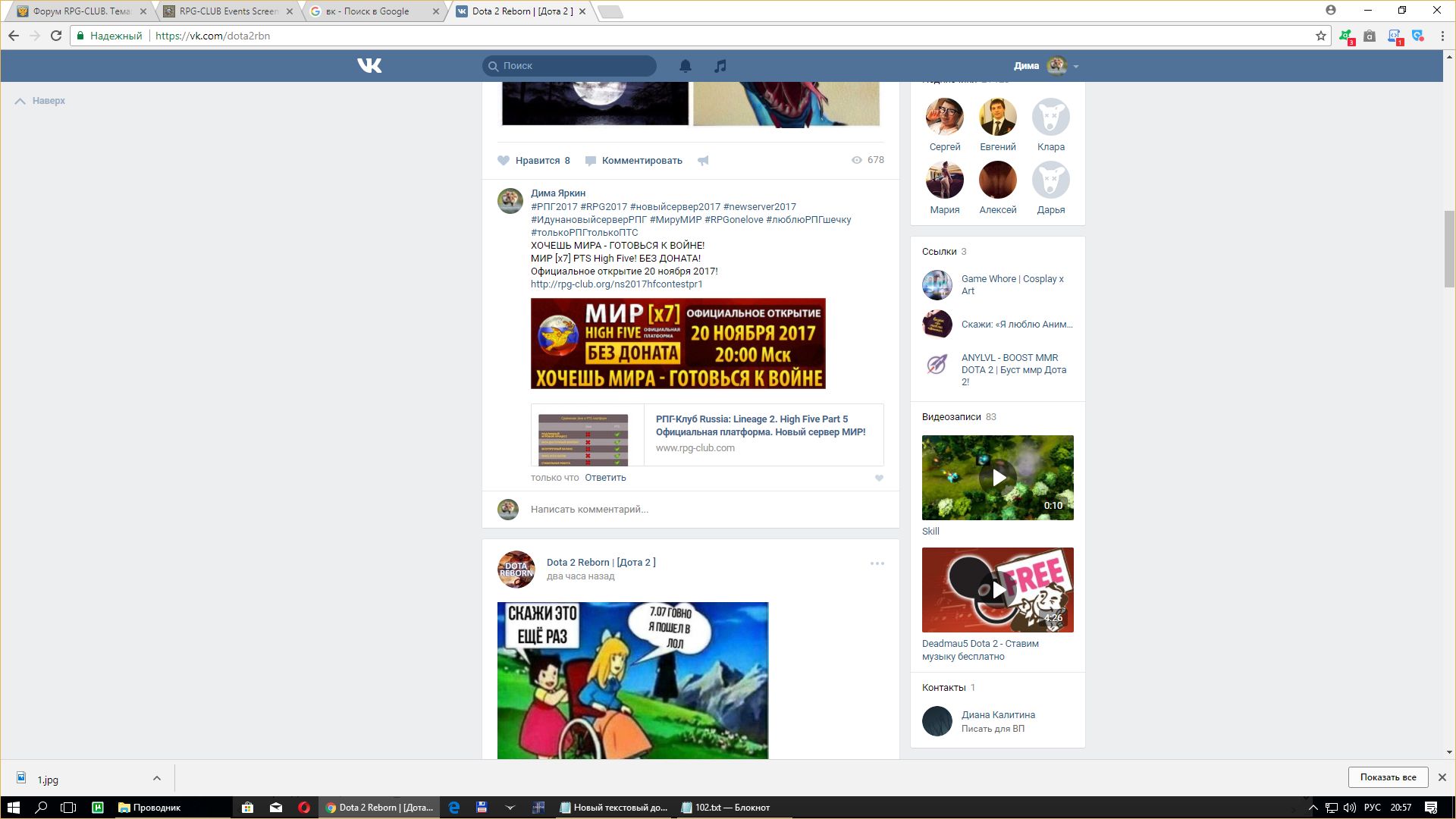1456x819 pixels.
Task: Focus the VK Поиск search field
Action: (570, 66)
